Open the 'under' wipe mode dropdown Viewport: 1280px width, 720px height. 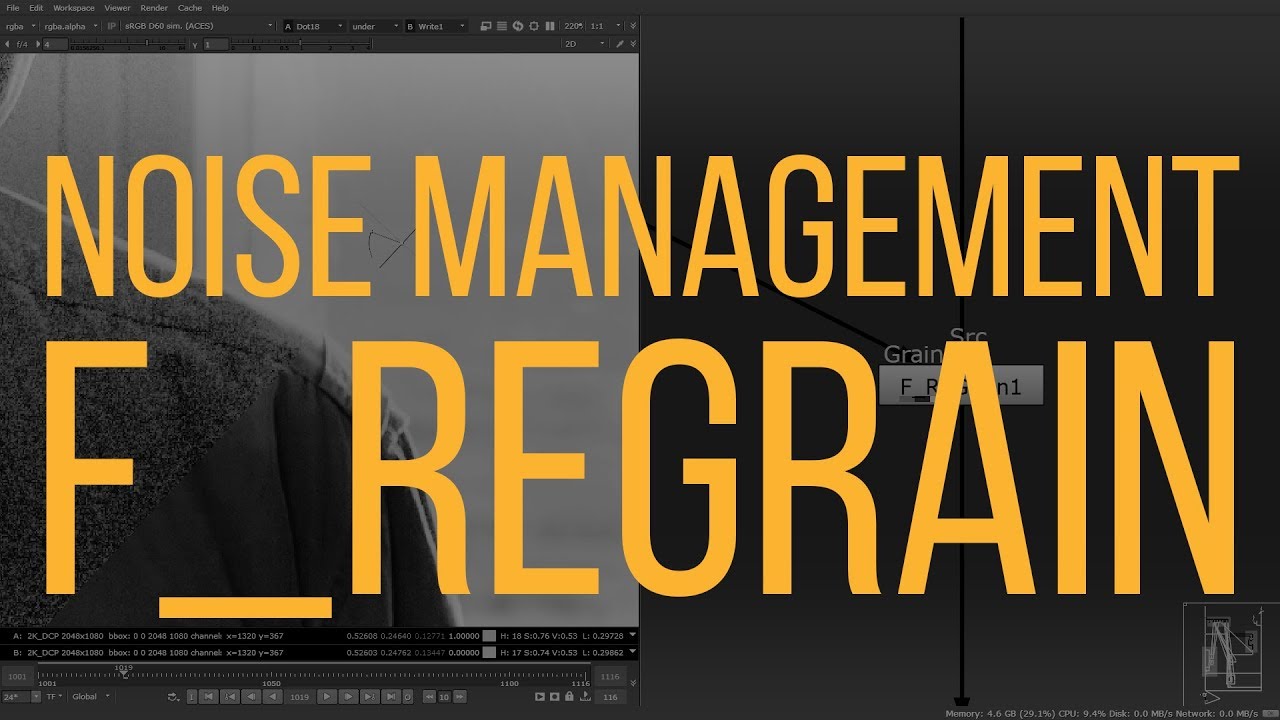click(x=375, y=26)
